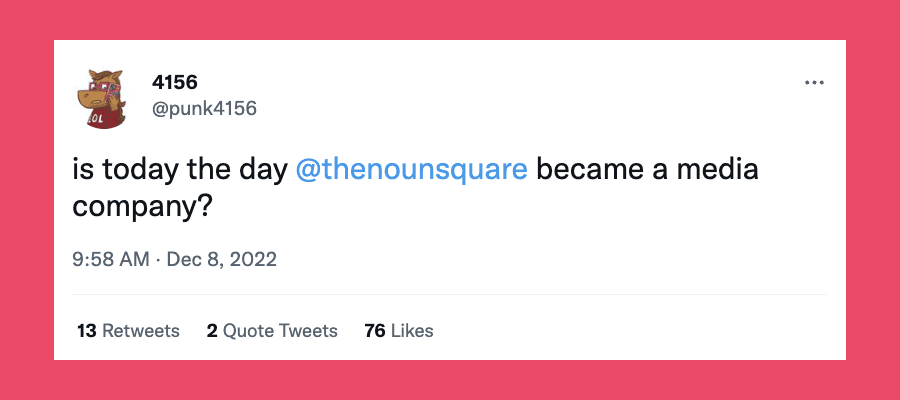900x400 pixels.
Task: Click the number 2 quote count
Action: (212, 330)
